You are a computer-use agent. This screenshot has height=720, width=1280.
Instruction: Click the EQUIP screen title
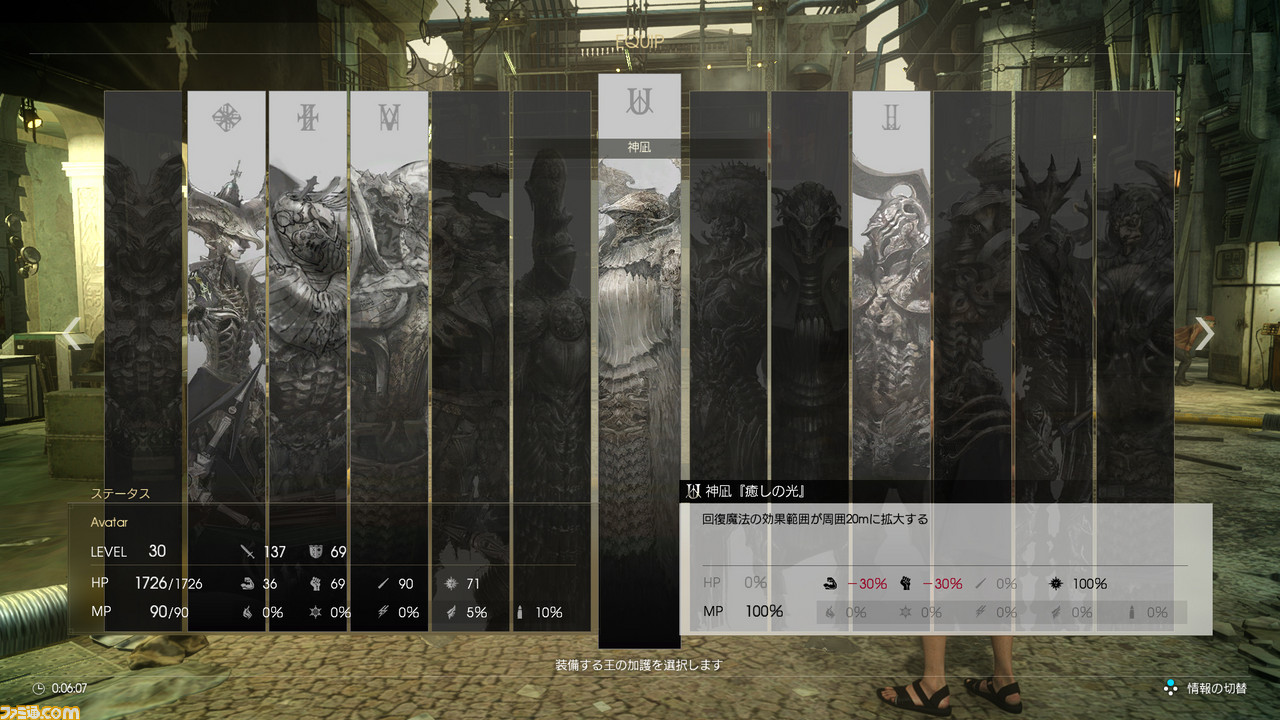click(639, 42)
